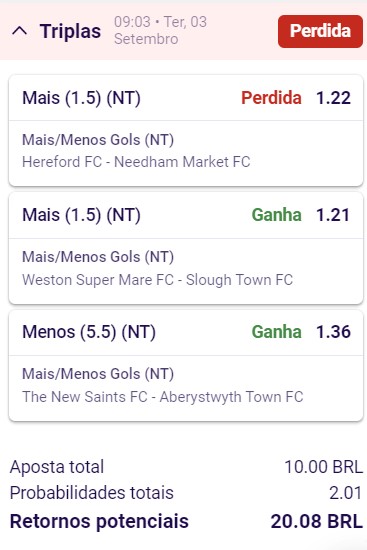Viewport: 367px width, 550px height.
Task: Click the Retornos potenciais 20.08 BRL amount
Action: [316, 521]
